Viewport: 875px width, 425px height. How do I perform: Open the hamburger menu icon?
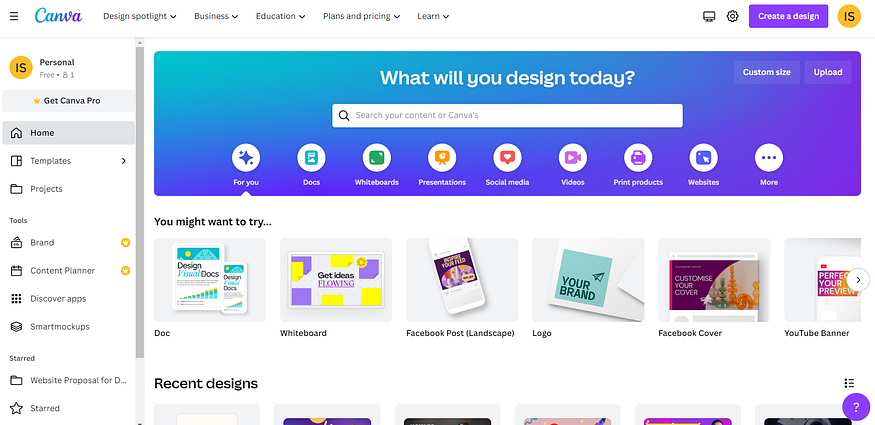click(x=14, y=16)
